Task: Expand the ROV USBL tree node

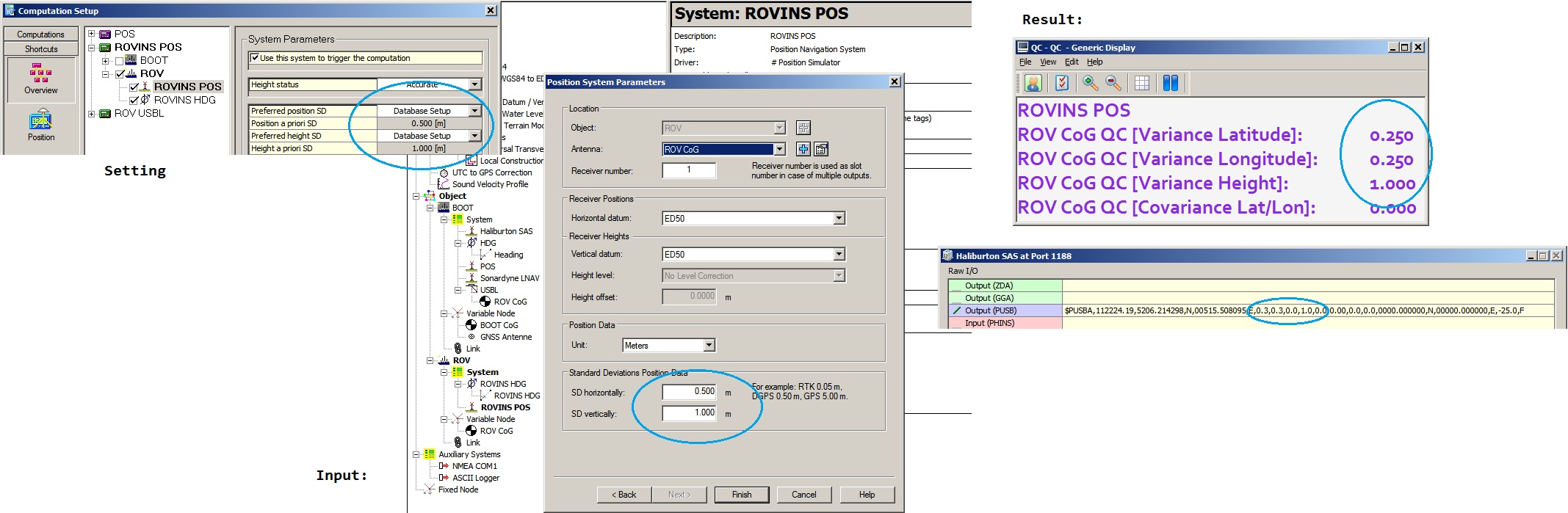Action: click(92, 114)
